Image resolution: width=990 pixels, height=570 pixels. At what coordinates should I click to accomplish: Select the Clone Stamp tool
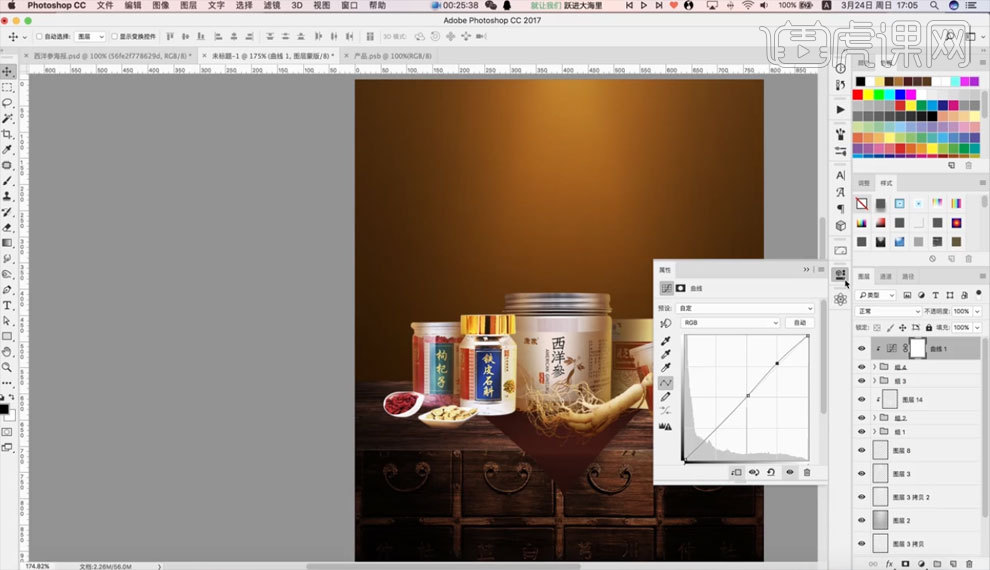coord(7,196)
